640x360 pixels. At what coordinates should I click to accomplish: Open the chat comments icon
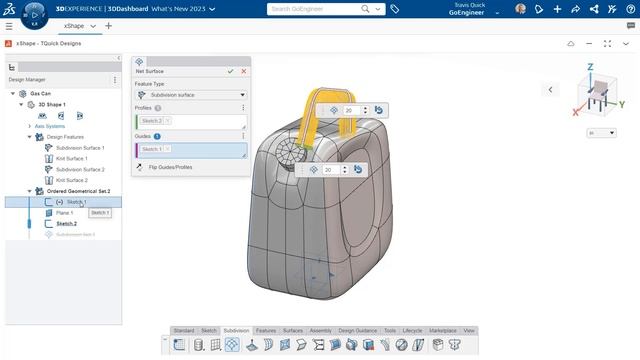coord(631,26)
